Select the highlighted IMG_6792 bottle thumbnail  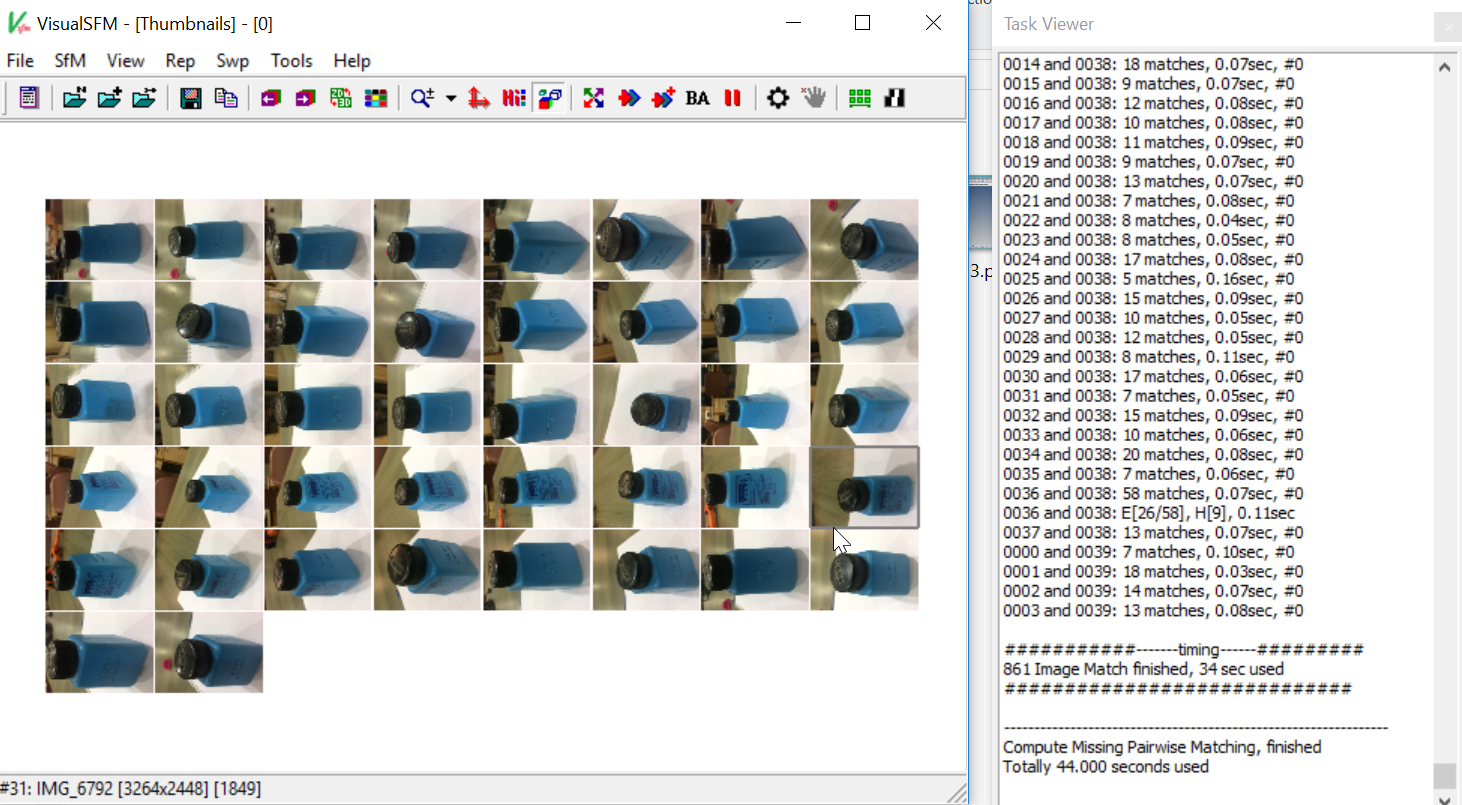[864, 487]
